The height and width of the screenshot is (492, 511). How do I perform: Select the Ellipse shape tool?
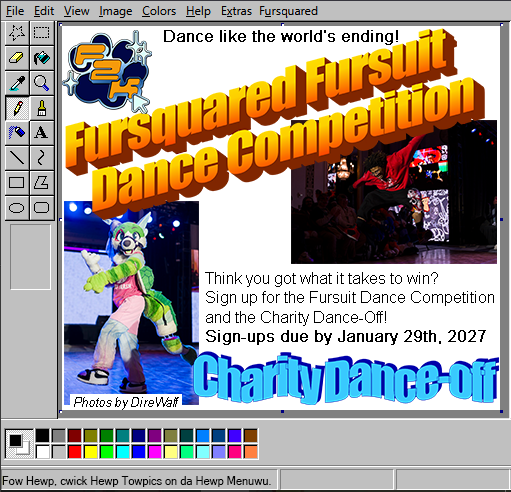click(x=17, y=208)
